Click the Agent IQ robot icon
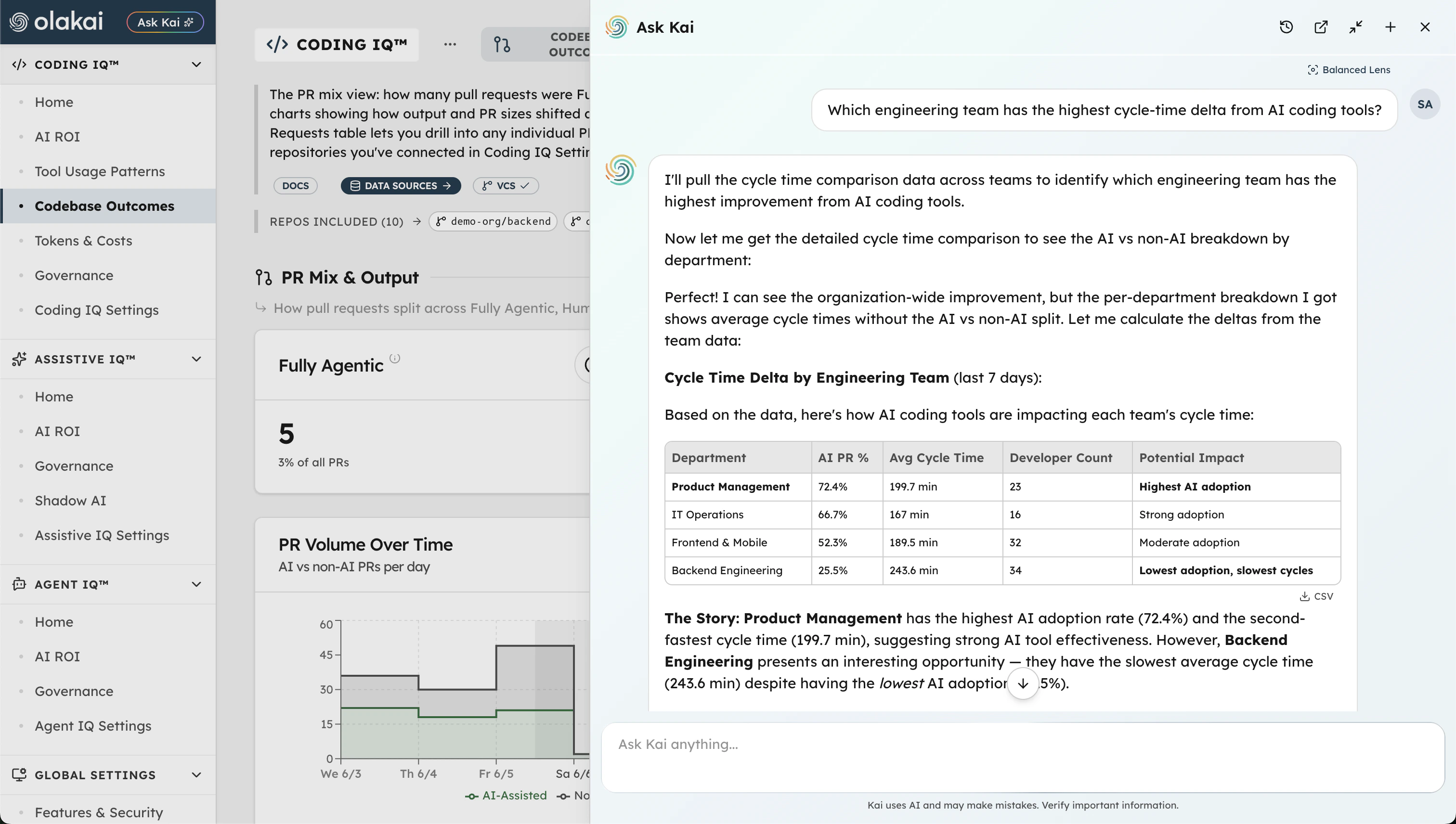 click(19, 584)
